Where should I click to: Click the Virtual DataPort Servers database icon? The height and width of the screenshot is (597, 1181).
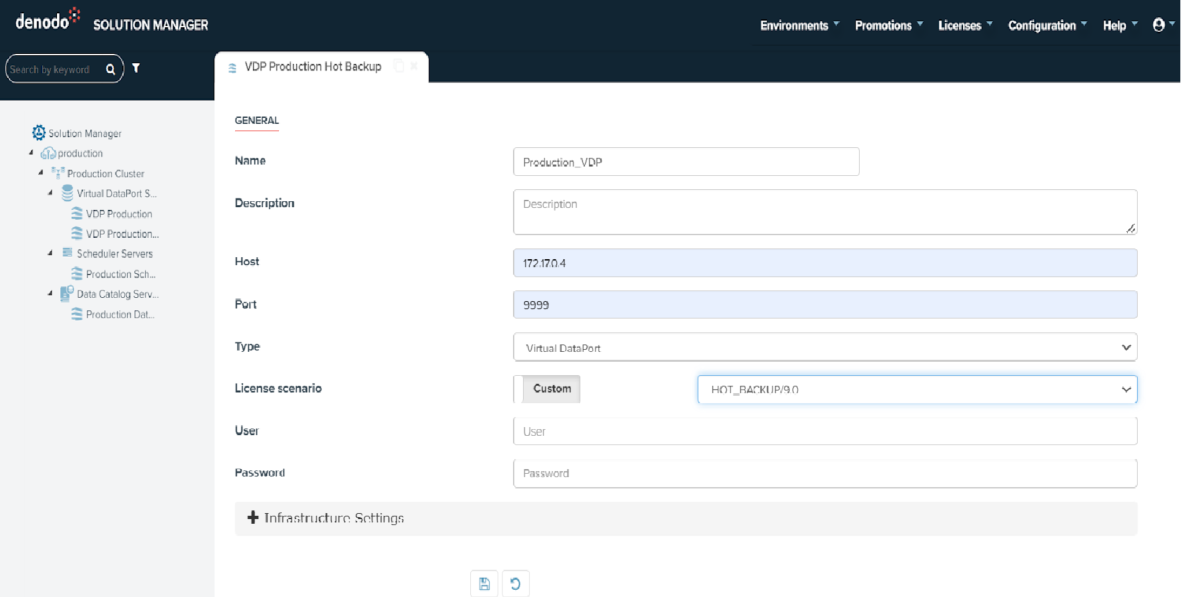pyautogui.click(x=67, y=193)
